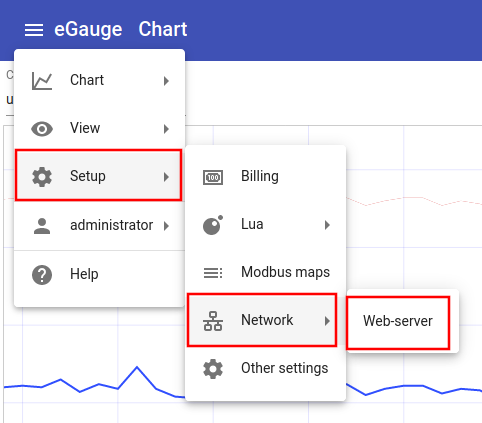Click the Chart line-graph icon

pyautogui.click(x=42, y=81)
